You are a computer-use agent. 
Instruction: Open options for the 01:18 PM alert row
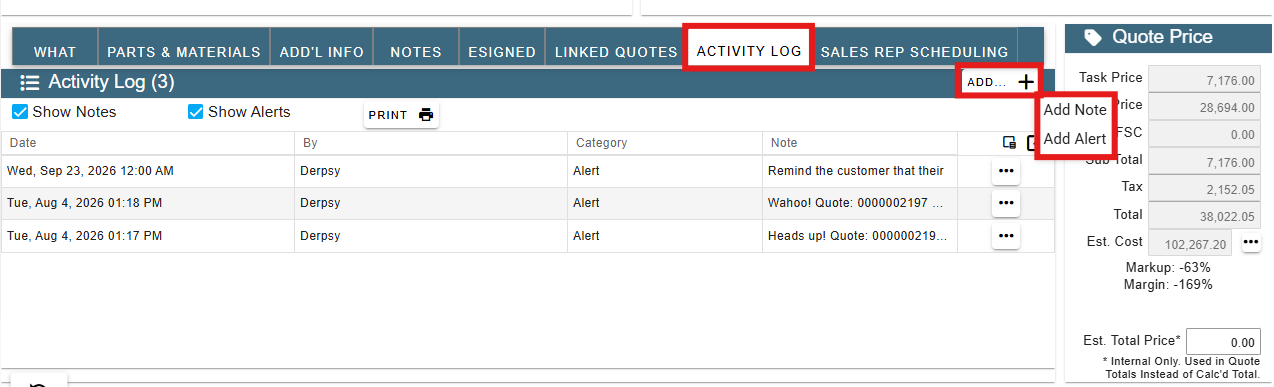click(x=1006, y=203)
